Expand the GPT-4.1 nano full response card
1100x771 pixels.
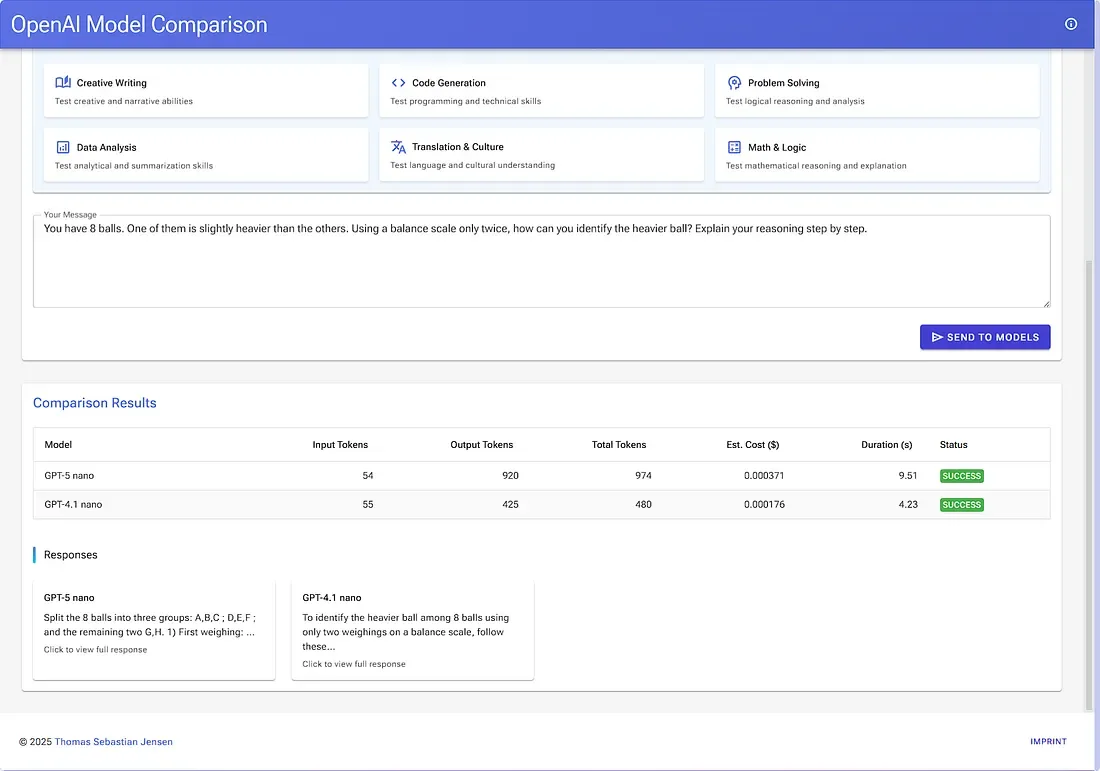(412, 630)
